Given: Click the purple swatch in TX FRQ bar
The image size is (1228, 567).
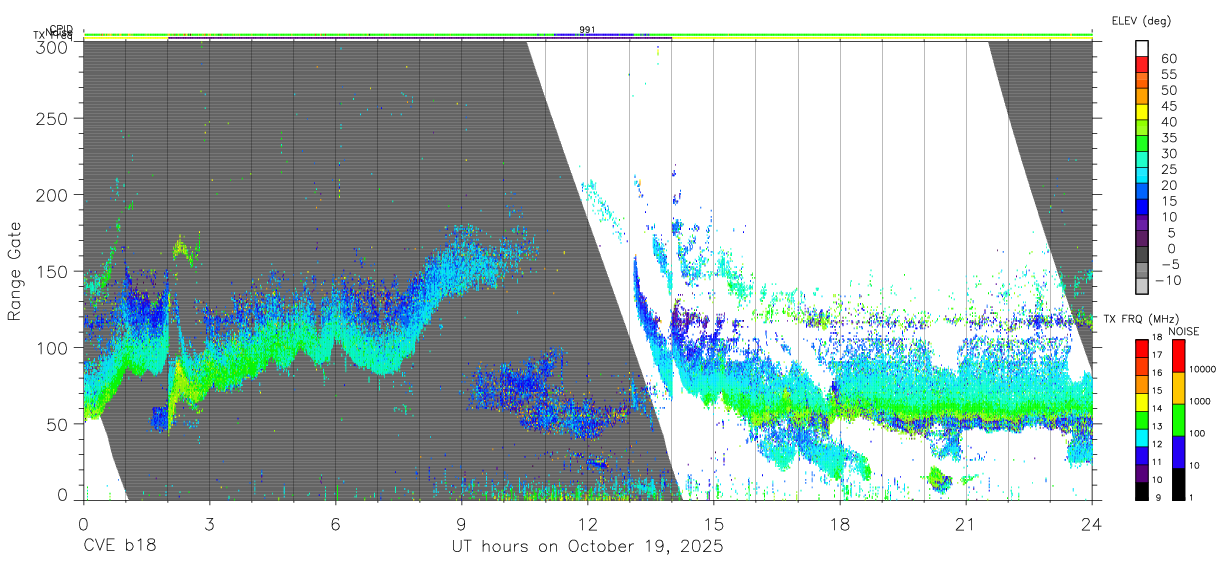Looking at the screenshot, I should [x=1142, y=472].
